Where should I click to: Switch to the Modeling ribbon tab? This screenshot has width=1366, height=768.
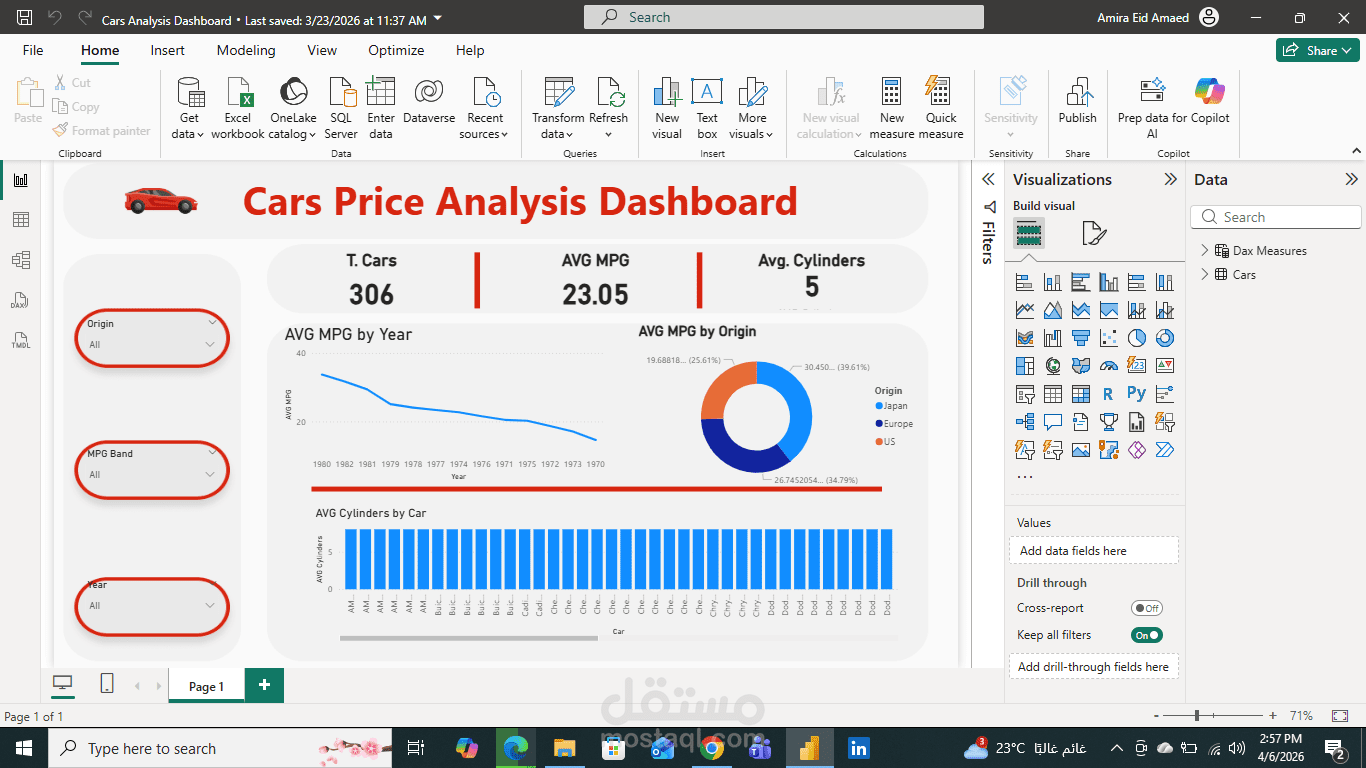246,50
